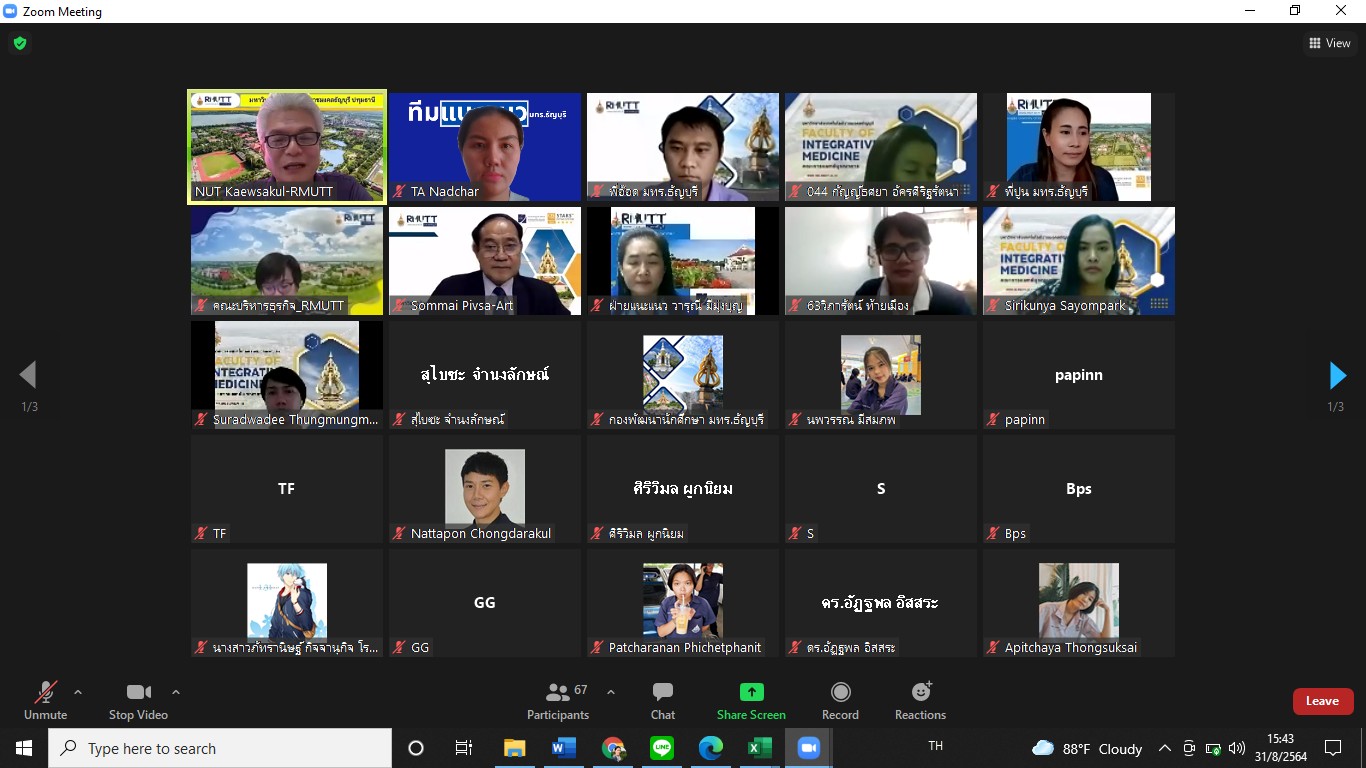Screen dimensions: 1366x768
Task: Open Microsoft Word from the taskbar
Action: [x=564, y=748]
